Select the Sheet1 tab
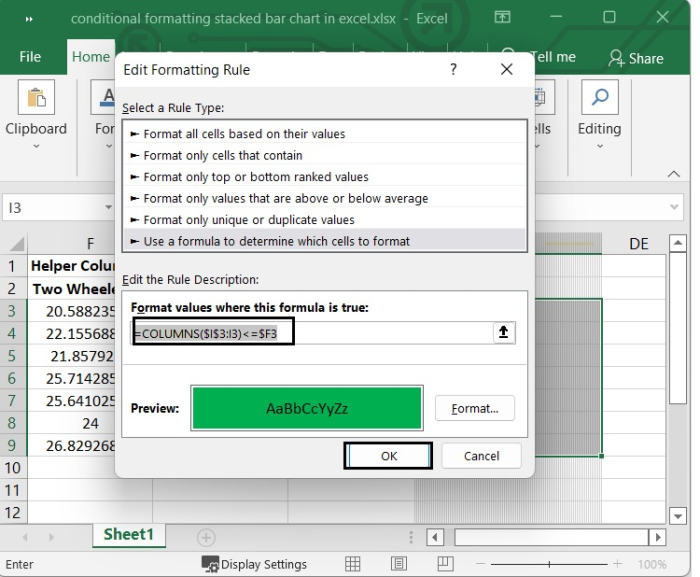The image size is (700, 577). point(129,534)
